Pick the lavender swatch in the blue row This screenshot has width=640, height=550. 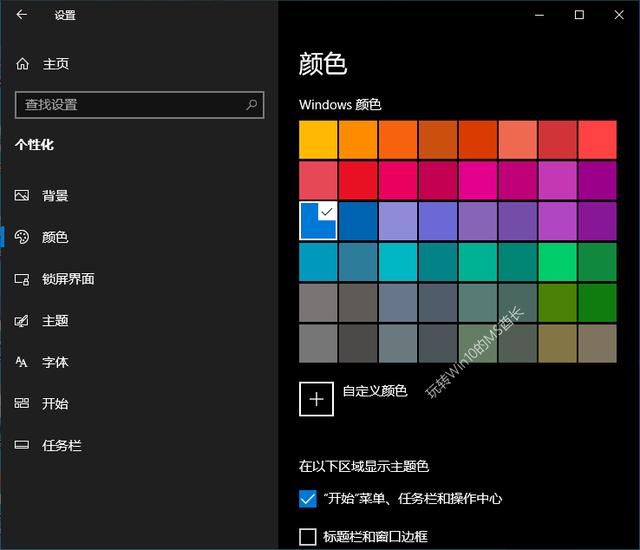(x=398, y=221)
